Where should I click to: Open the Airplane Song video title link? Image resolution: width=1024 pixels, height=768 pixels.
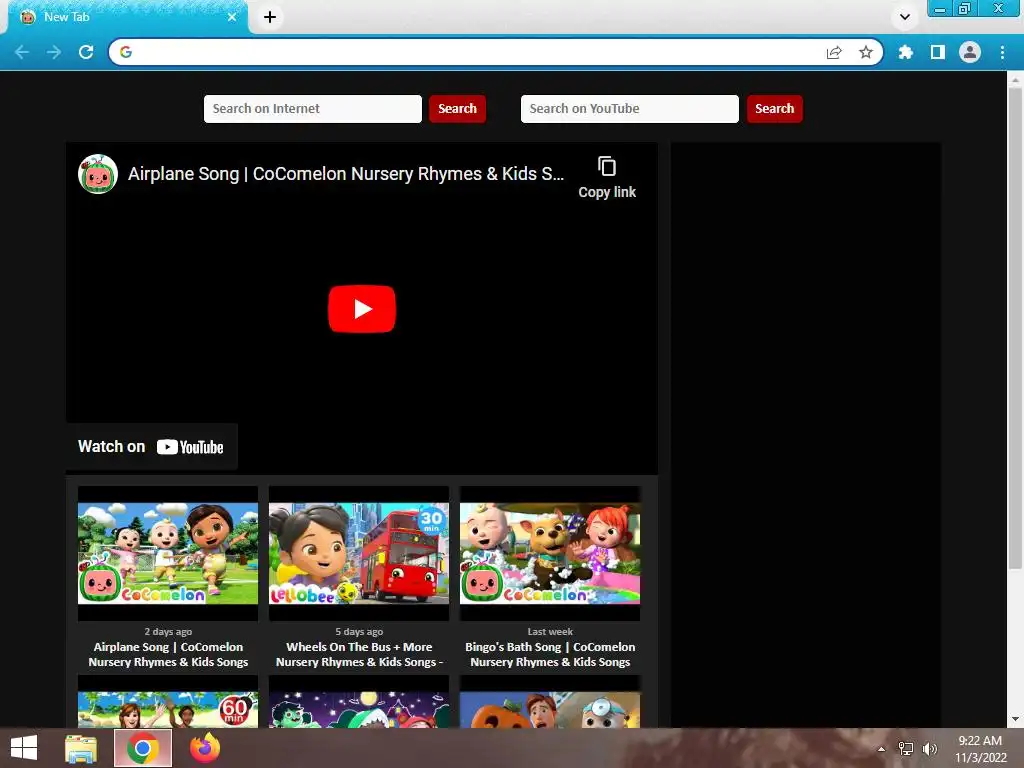(345, 174)
